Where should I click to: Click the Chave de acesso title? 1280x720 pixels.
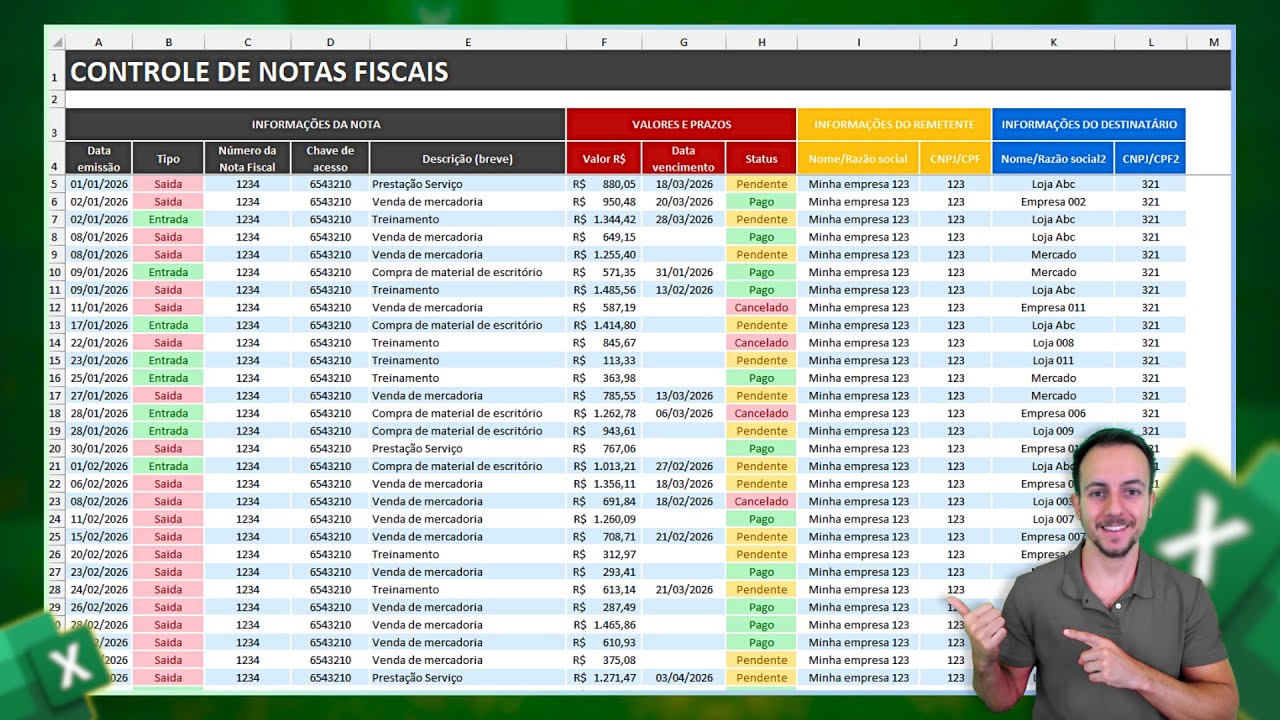click(330, 159)
